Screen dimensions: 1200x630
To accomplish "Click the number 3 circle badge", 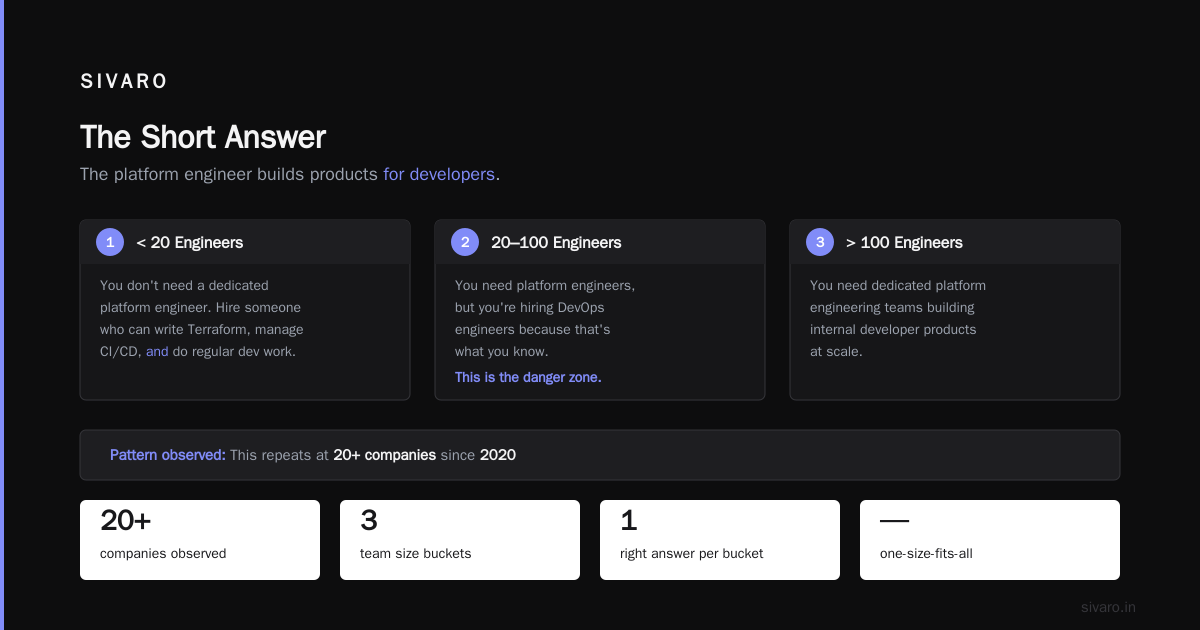I will [x=820, y=242].
